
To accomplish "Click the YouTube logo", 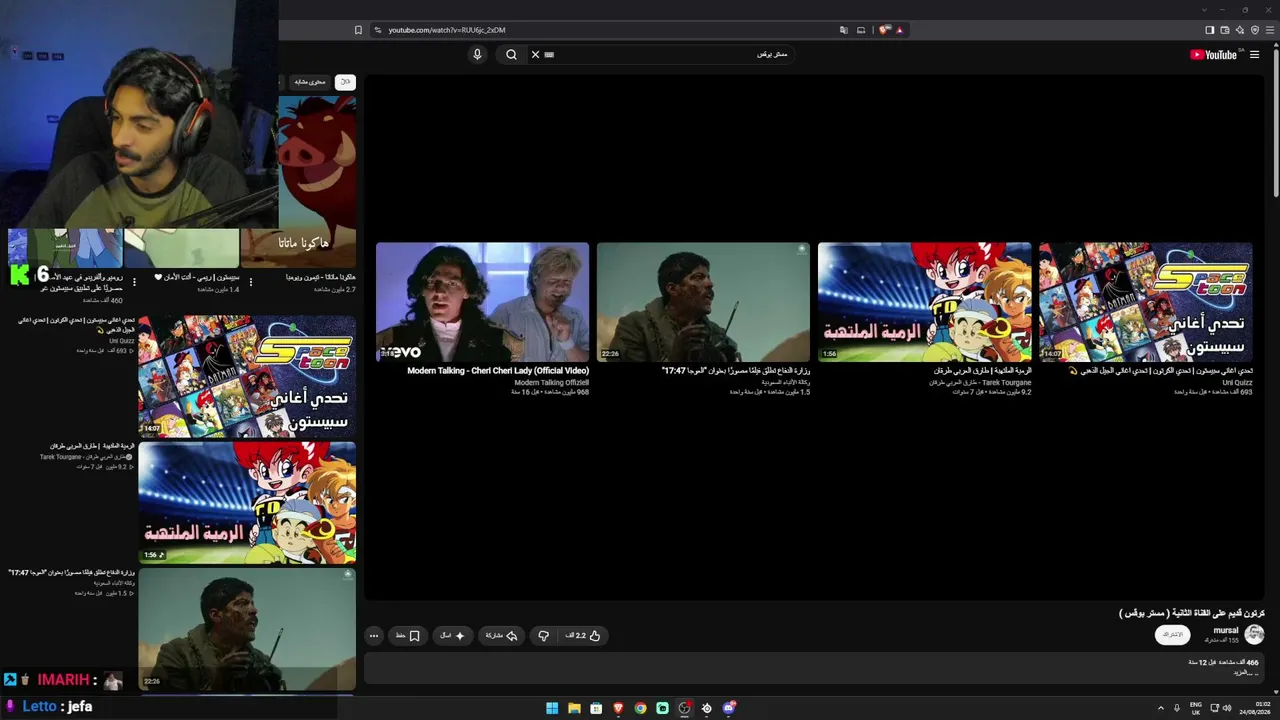I will click(x=1213, y=55).
